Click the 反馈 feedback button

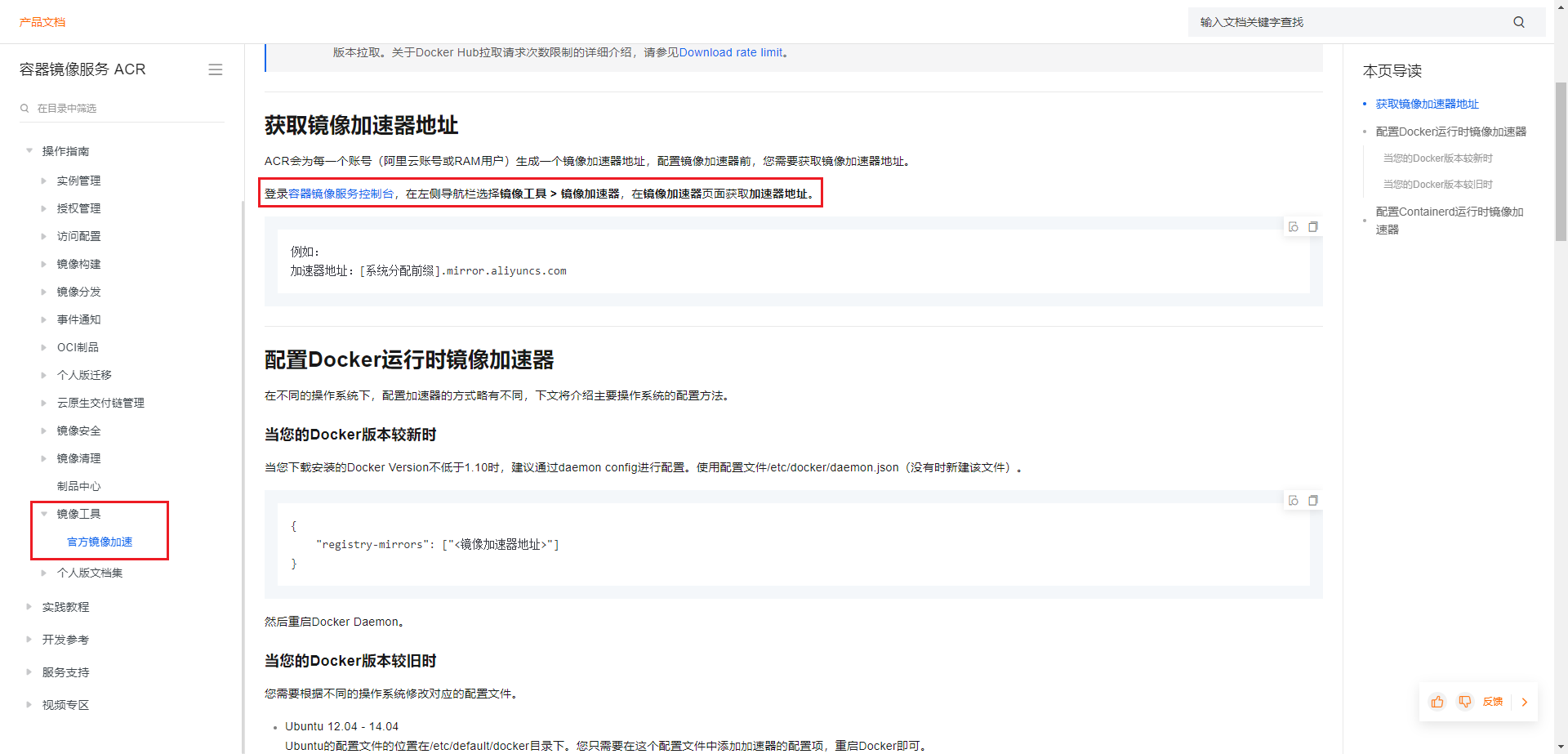pyautogui.click(x=1493, y=702)
